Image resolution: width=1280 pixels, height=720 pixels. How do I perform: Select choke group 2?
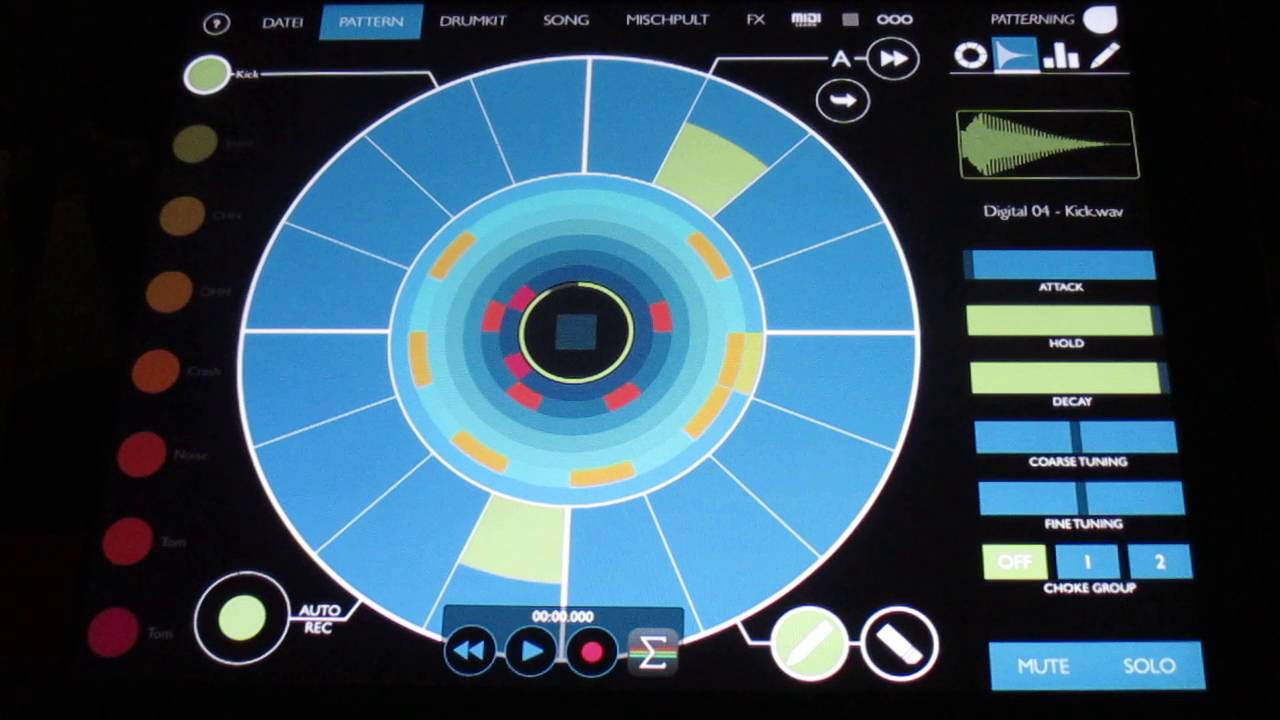(x=1160, y=562)
